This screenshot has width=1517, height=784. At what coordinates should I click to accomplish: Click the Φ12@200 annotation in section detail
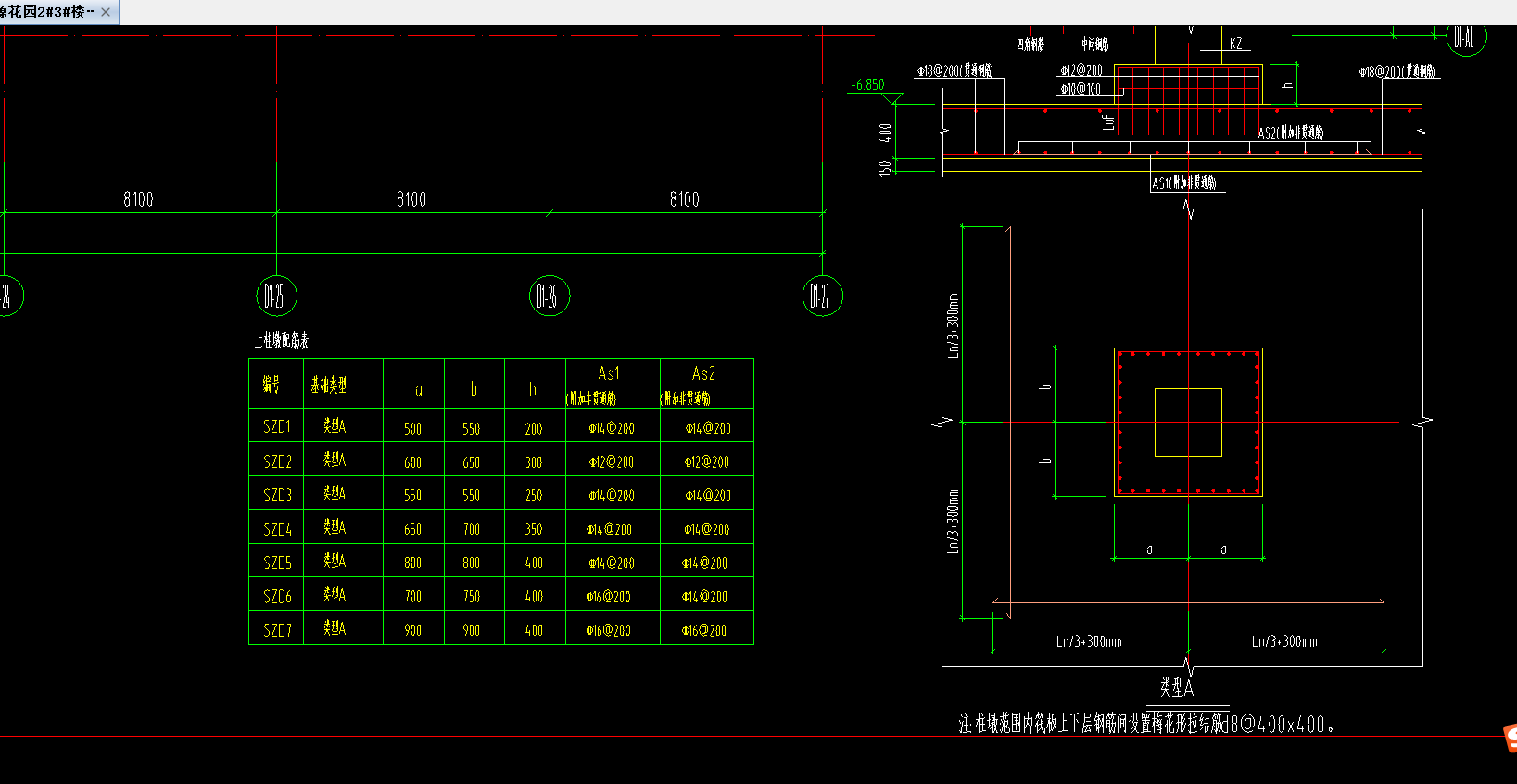pos(1081,70)
